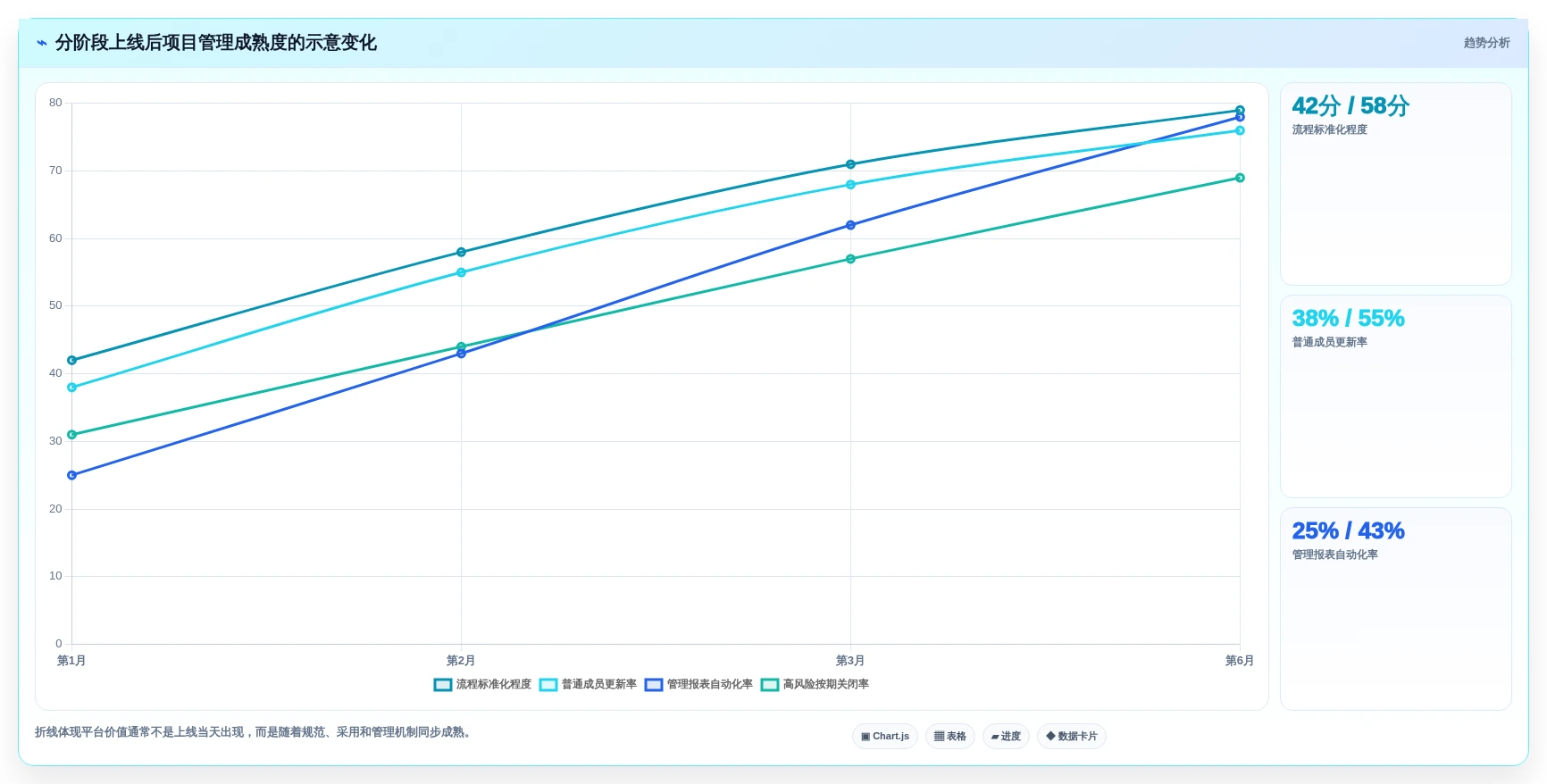1547x784 pixels.
Task: Select the 25% / 43% 管理报表自动化率 card
Action: pyautogui.click(x=1396, y=609)
